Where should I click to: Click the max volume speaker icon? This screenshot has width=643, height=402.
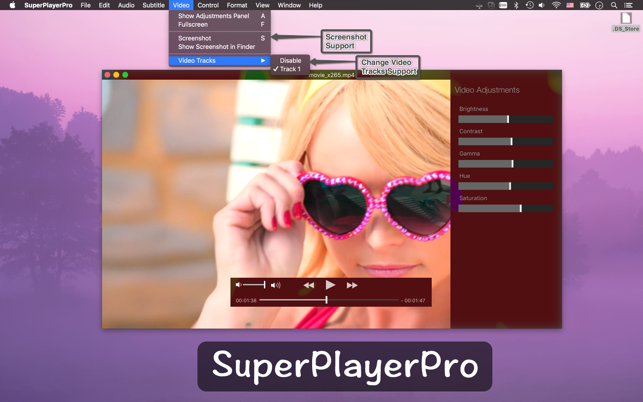click(x=276, y=285)
